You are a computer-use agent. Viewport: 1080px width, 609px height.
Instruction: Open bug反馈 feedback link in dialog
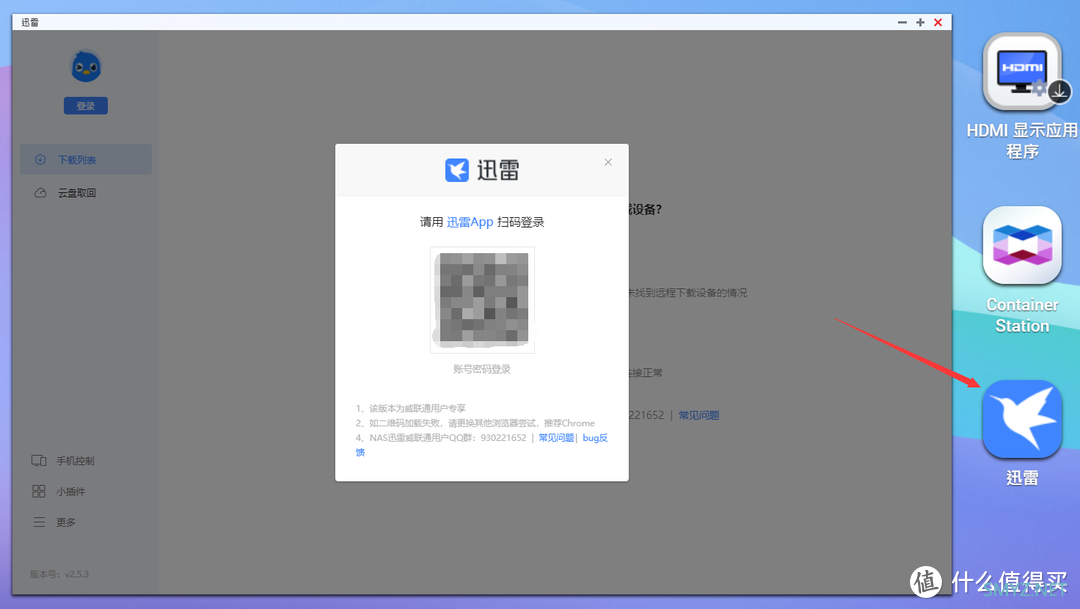pos(595,437)
